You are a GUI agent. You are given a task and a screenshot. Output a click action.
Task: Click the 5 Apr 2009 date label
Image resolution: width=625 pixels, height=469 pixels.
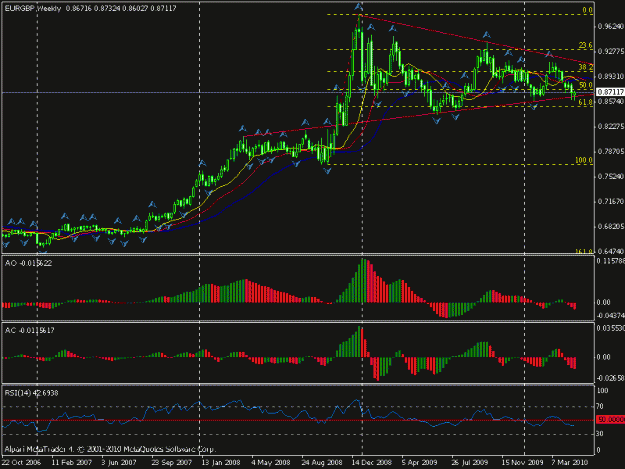(x=419, y=463)
